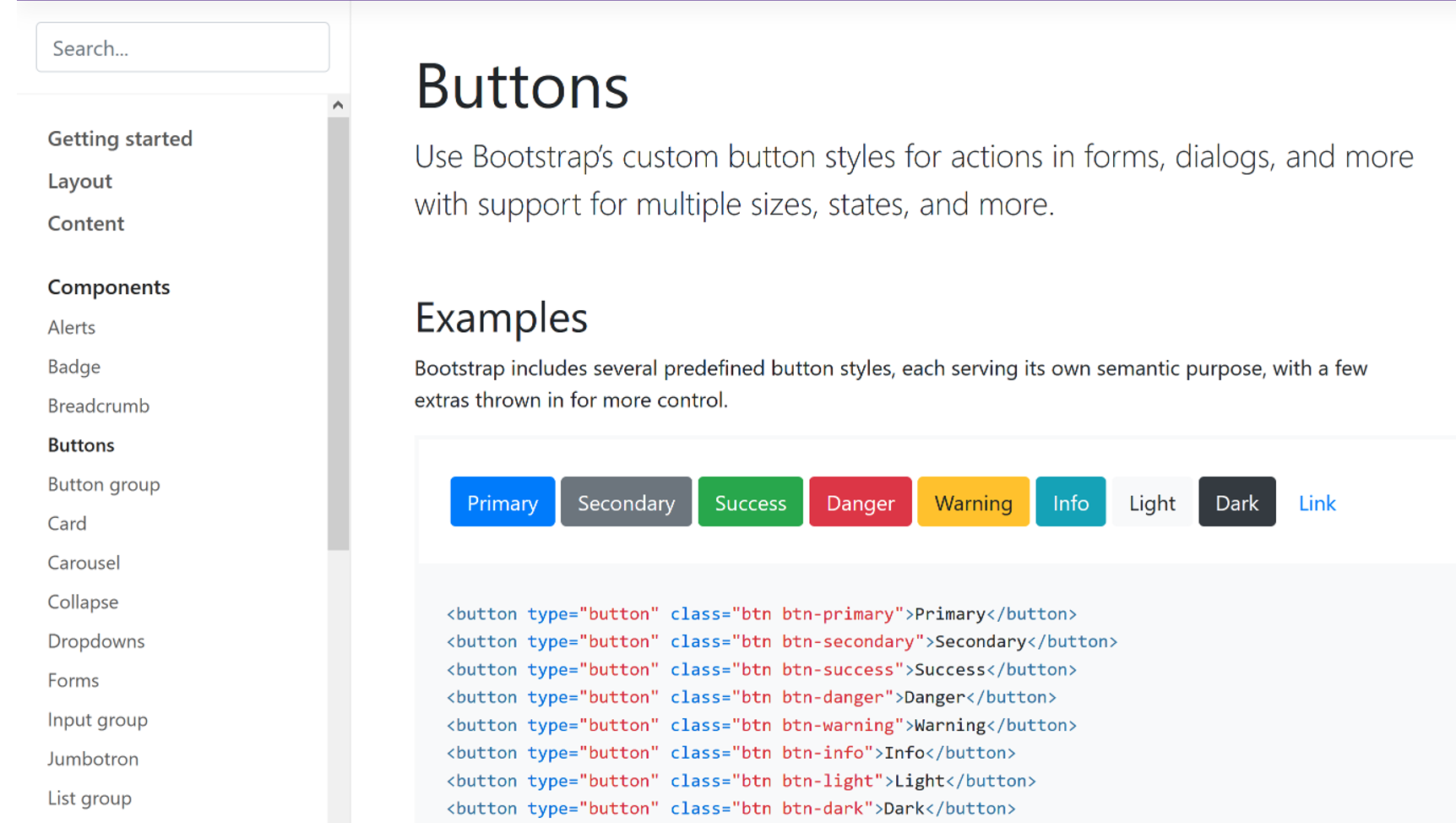Click the red Danger button
This screenshot has width=1456, height=823.
(861, 502)
